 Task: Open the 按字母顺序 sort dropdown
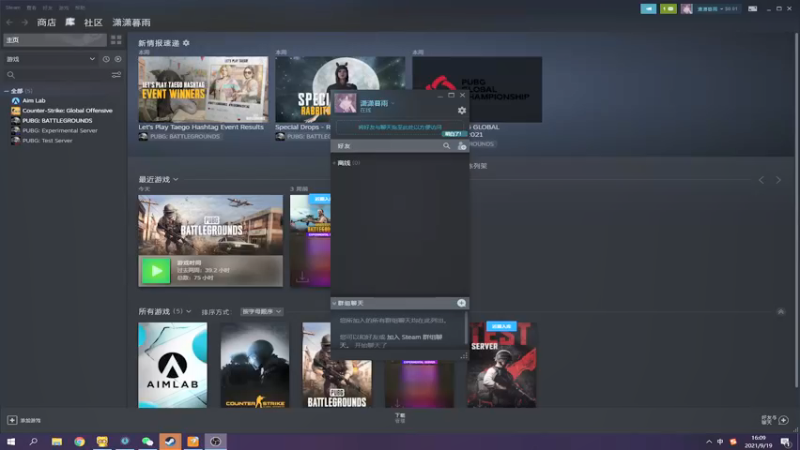[x=261, y=311]
